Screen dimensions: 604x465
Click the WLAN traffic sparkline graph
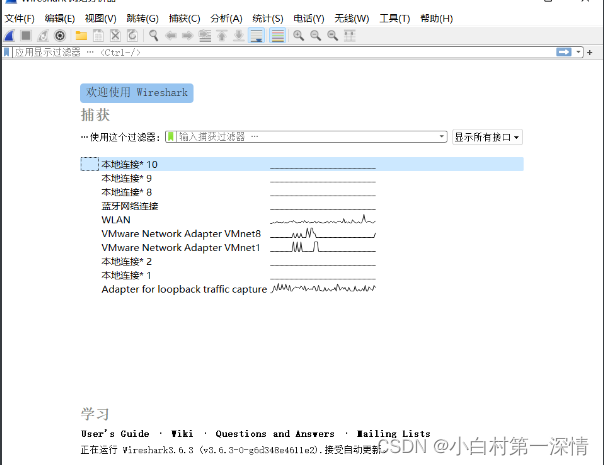coord(323,220)
